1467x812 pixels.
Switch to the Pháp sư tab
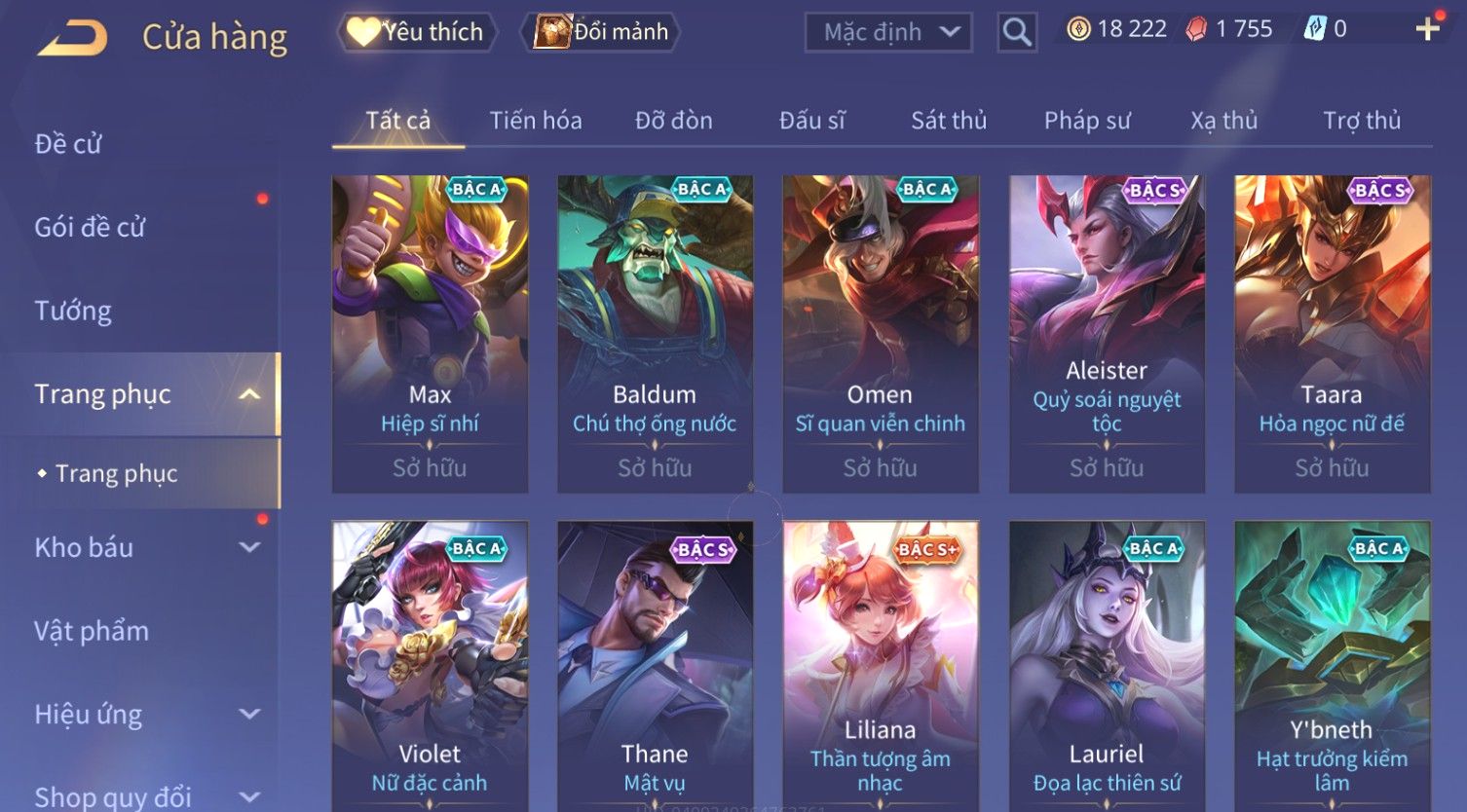coord(1087,121)
